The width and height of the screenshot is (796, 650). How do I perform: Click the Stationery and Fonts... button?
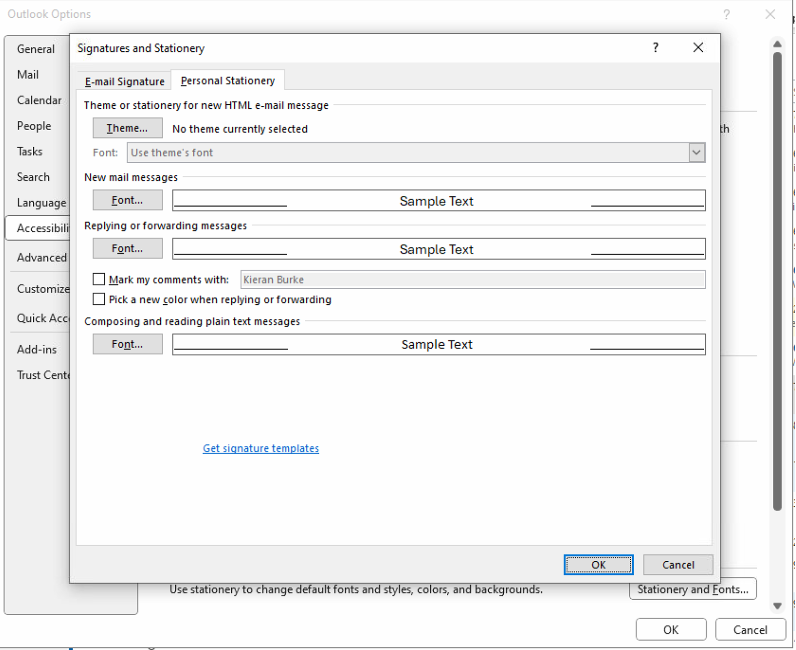[692, 589]
